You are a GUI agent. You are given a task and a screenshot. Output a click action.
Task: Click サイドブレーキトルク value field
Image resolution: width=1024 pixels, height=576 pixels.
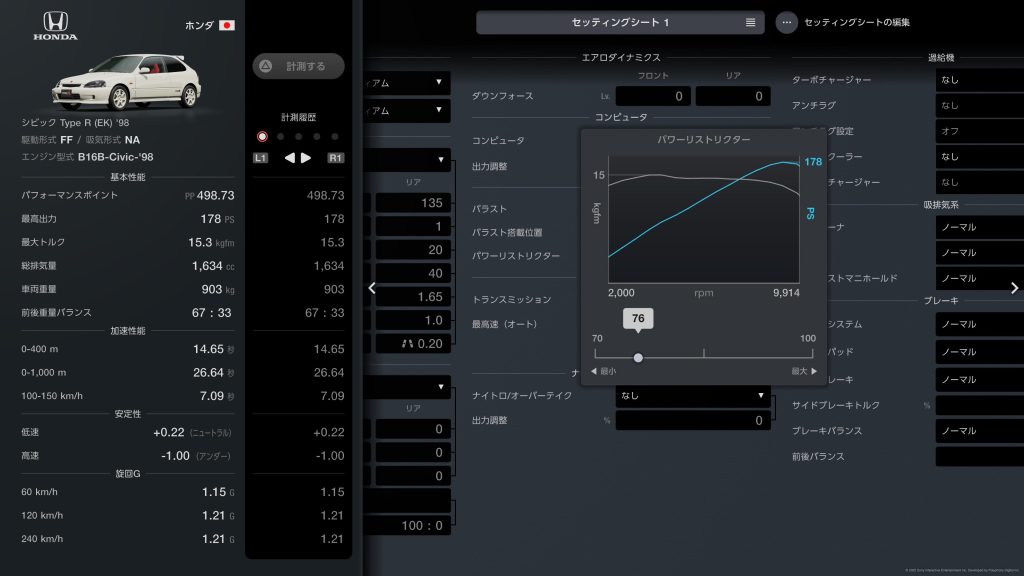coord(980,405)
